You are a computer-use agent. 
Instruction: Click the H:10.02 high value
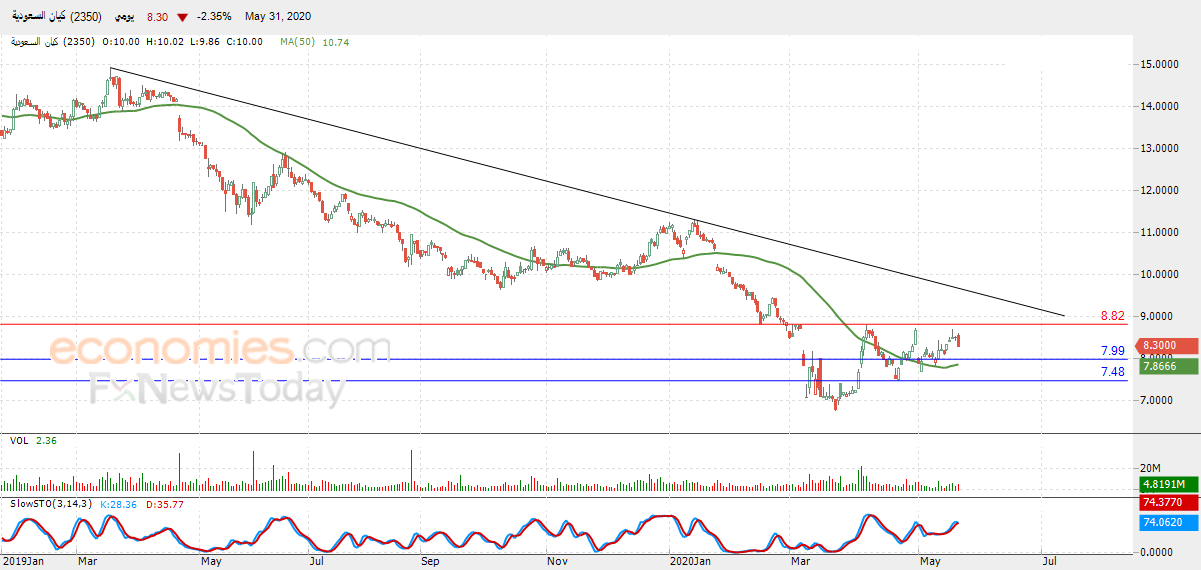pos(164,42)
